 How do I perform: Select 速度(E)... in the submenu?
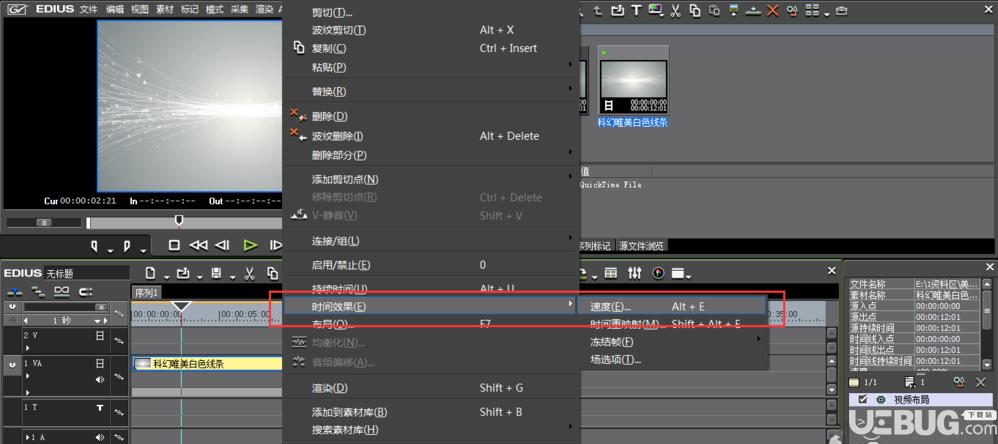(671, 307)
